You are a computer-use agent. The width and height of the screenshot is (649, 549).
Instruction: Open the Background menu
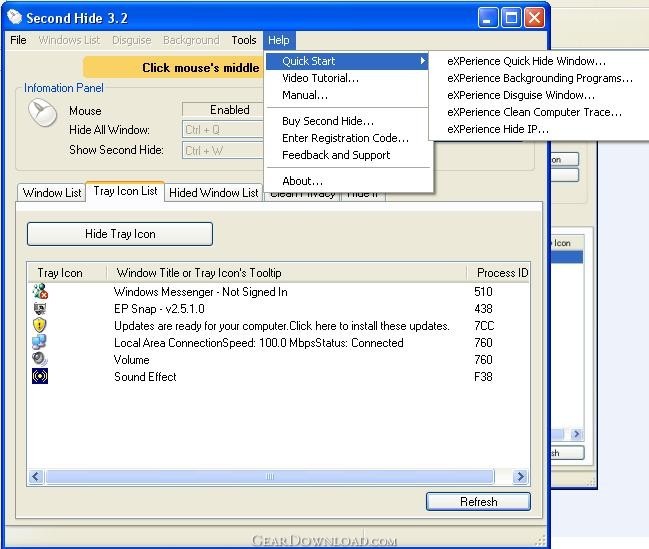tap(191, 40)
